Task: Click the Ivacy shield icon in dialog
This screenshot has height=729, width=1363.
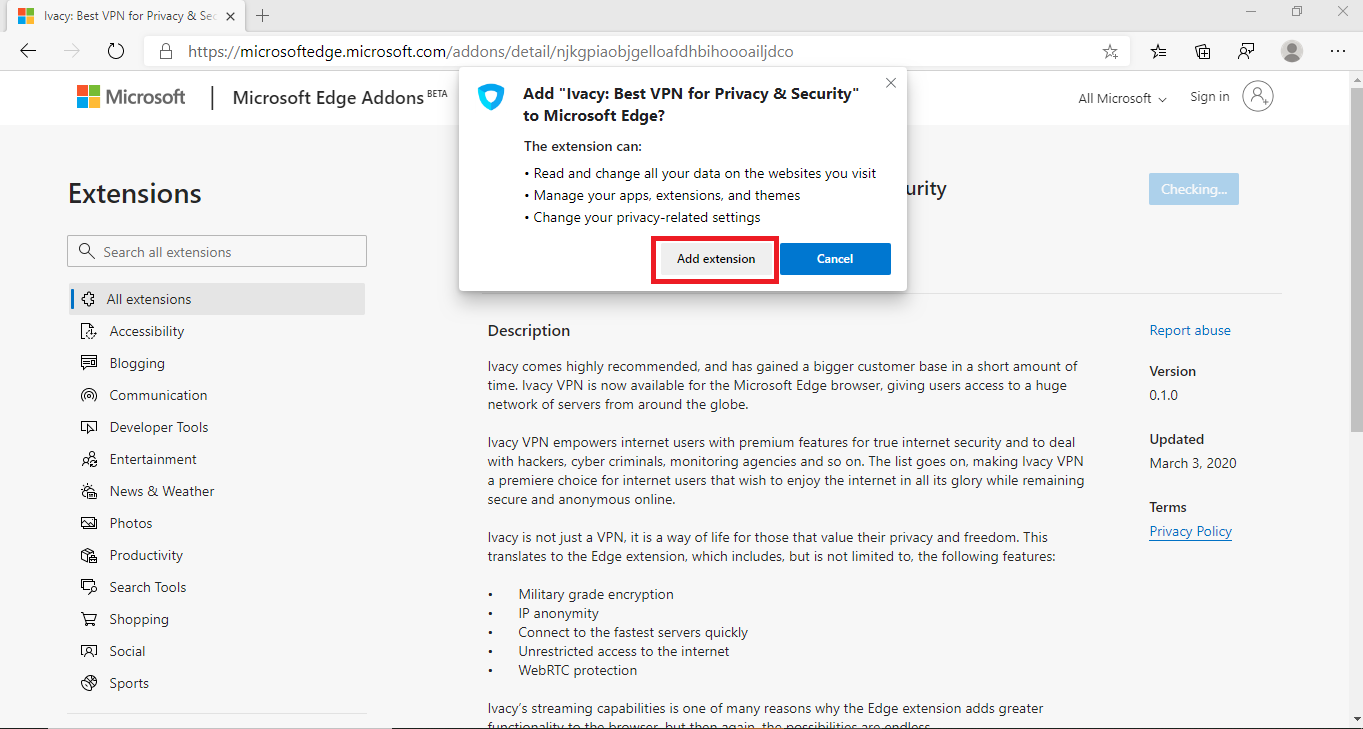Action: point(491,97)
